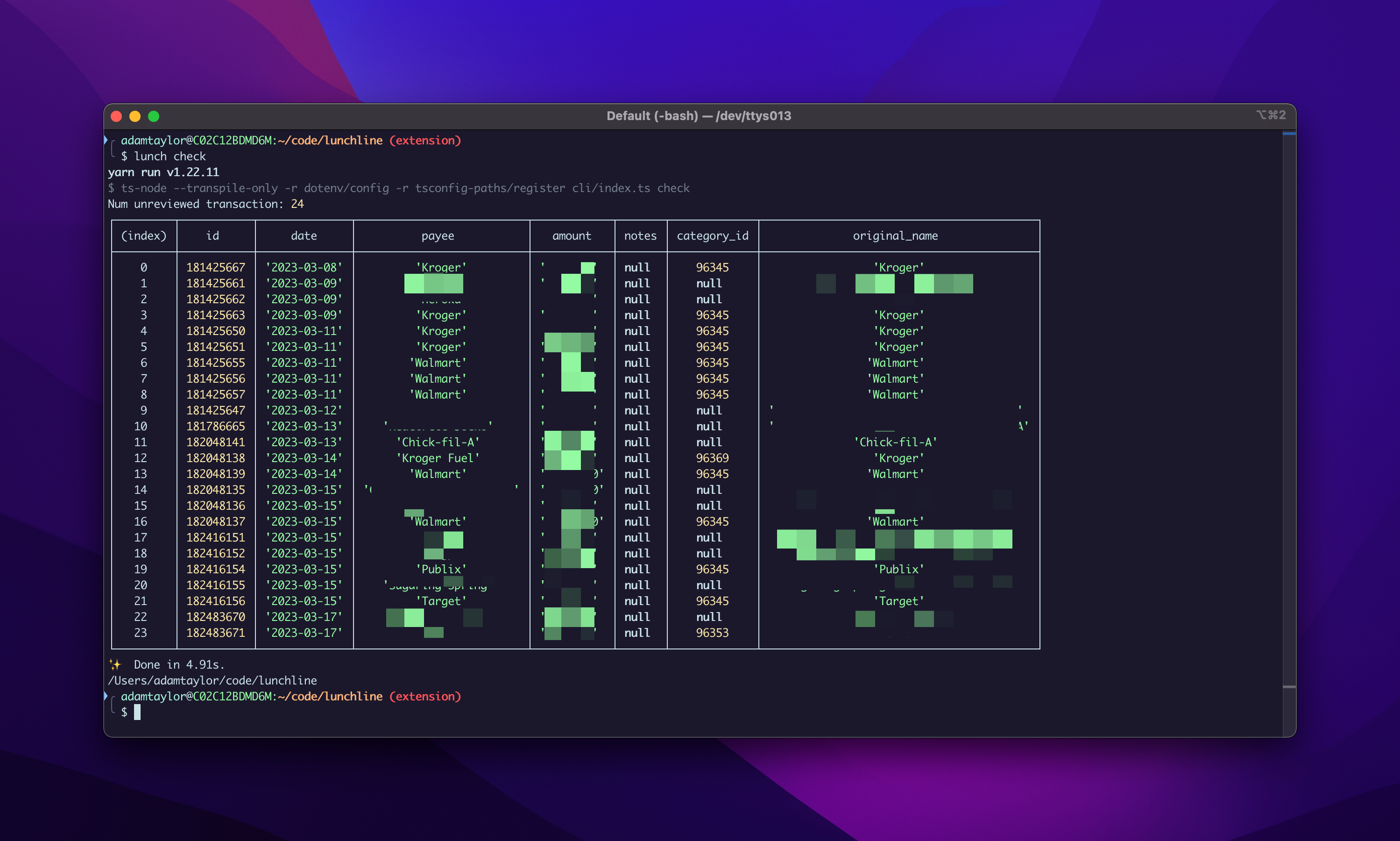Image resolution: width=1400 pixels, height=841 pixels.
Task: Click id 181425655 in row 6
Action: tap(216, 363)
